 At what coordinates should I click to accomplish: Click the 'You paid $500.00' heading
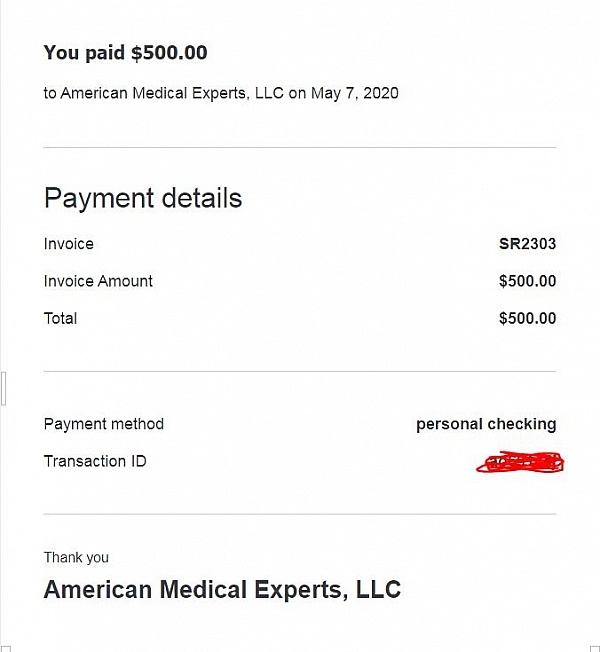[125, 53]
